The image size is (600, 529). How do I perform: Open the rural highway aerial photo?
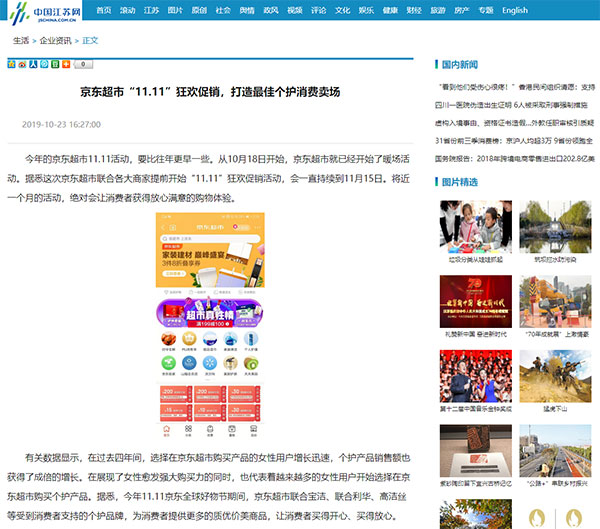(x=555, y=451)
